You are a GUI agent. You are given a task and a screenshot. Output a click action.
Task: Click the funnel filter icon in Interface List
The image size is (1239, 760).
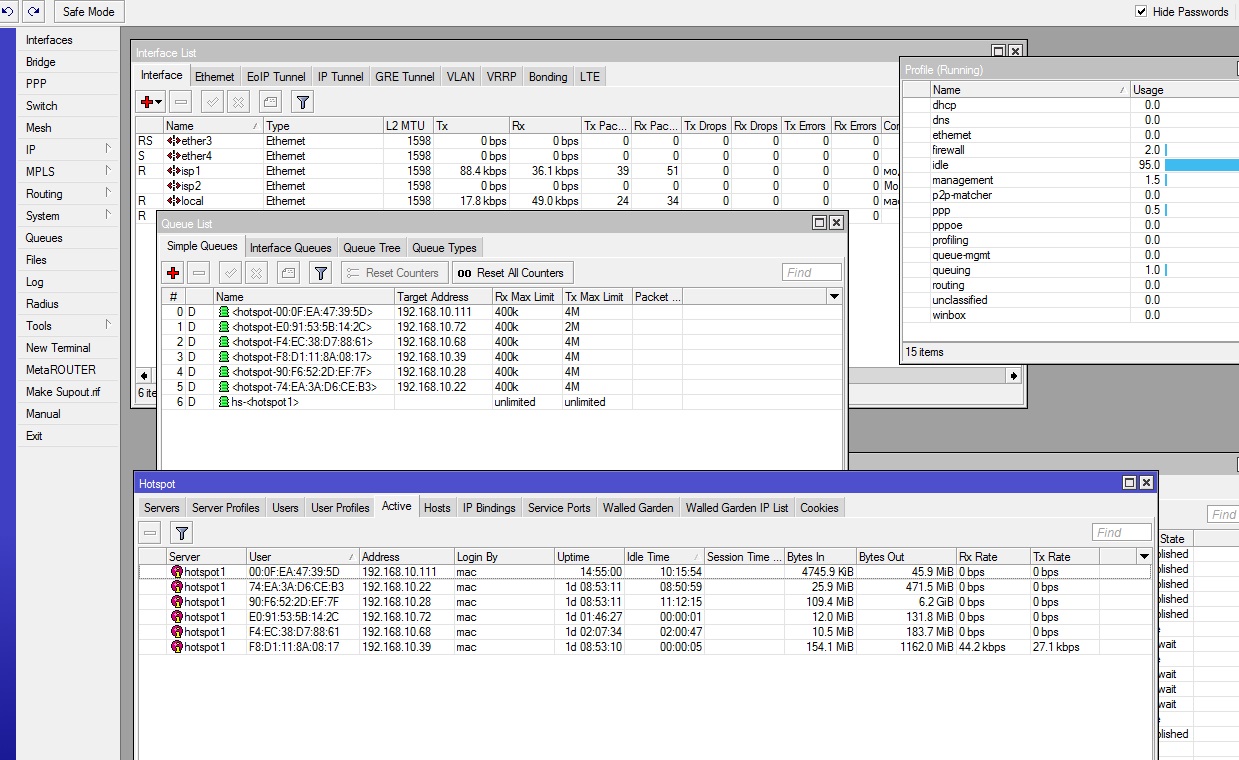[x=303, y=102]
